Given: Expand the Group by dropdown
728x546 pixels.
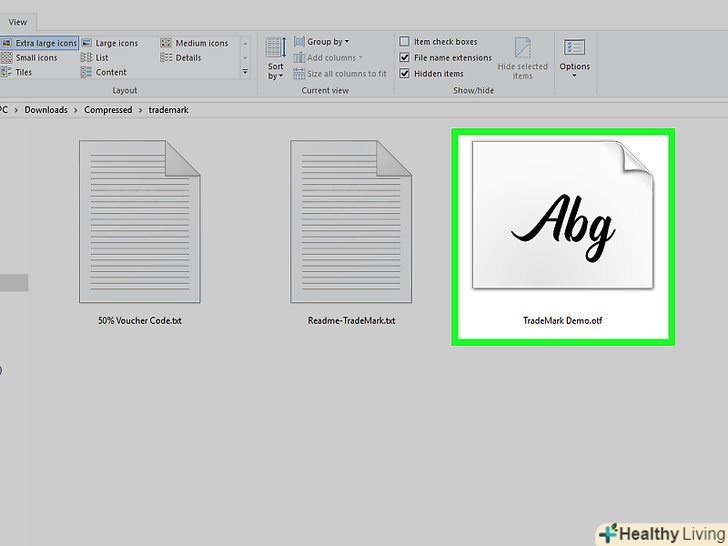Looking at the screenshot, I should pos(321,42).
